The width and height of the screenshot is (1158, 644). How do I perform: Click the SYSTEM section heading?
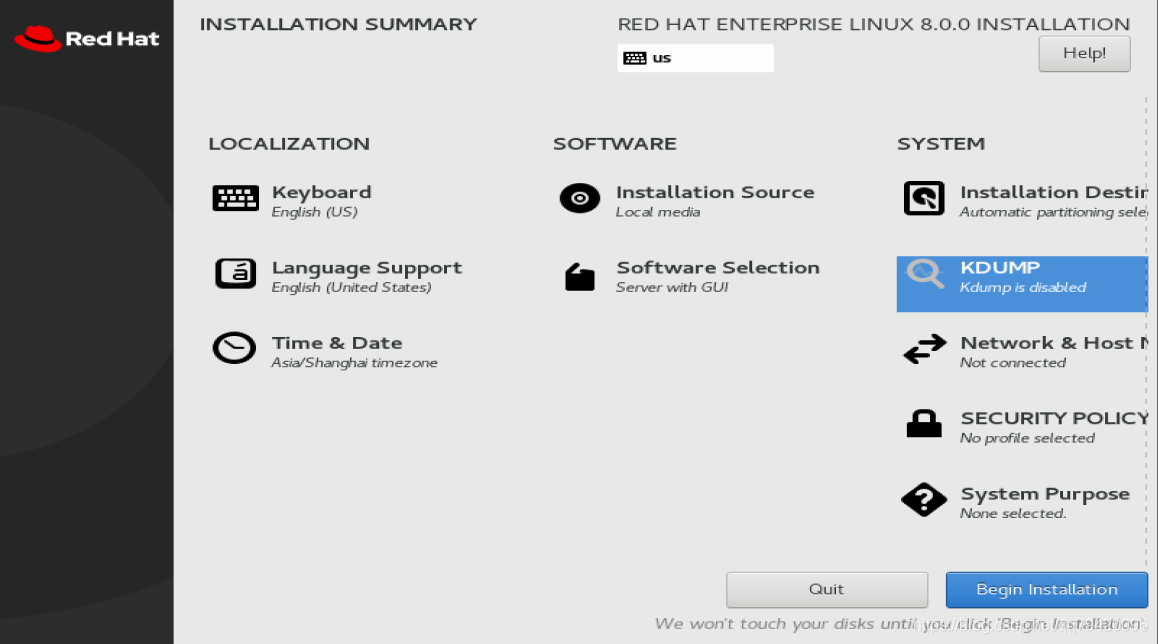[941, 143]
